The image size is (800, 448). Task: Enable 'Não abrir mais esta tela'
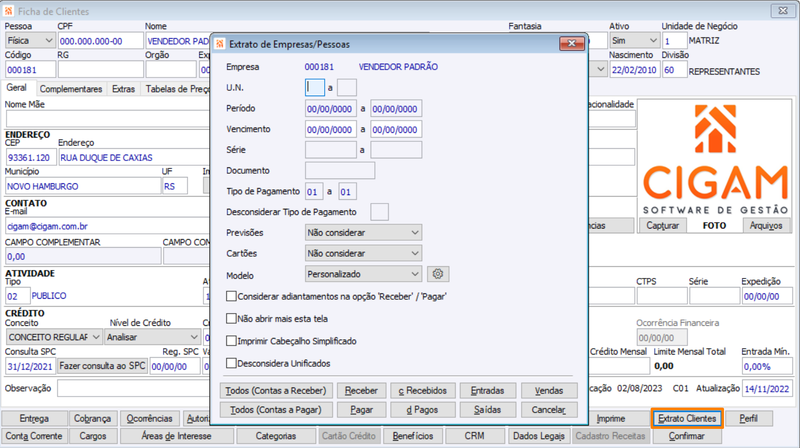pos(231,318)
